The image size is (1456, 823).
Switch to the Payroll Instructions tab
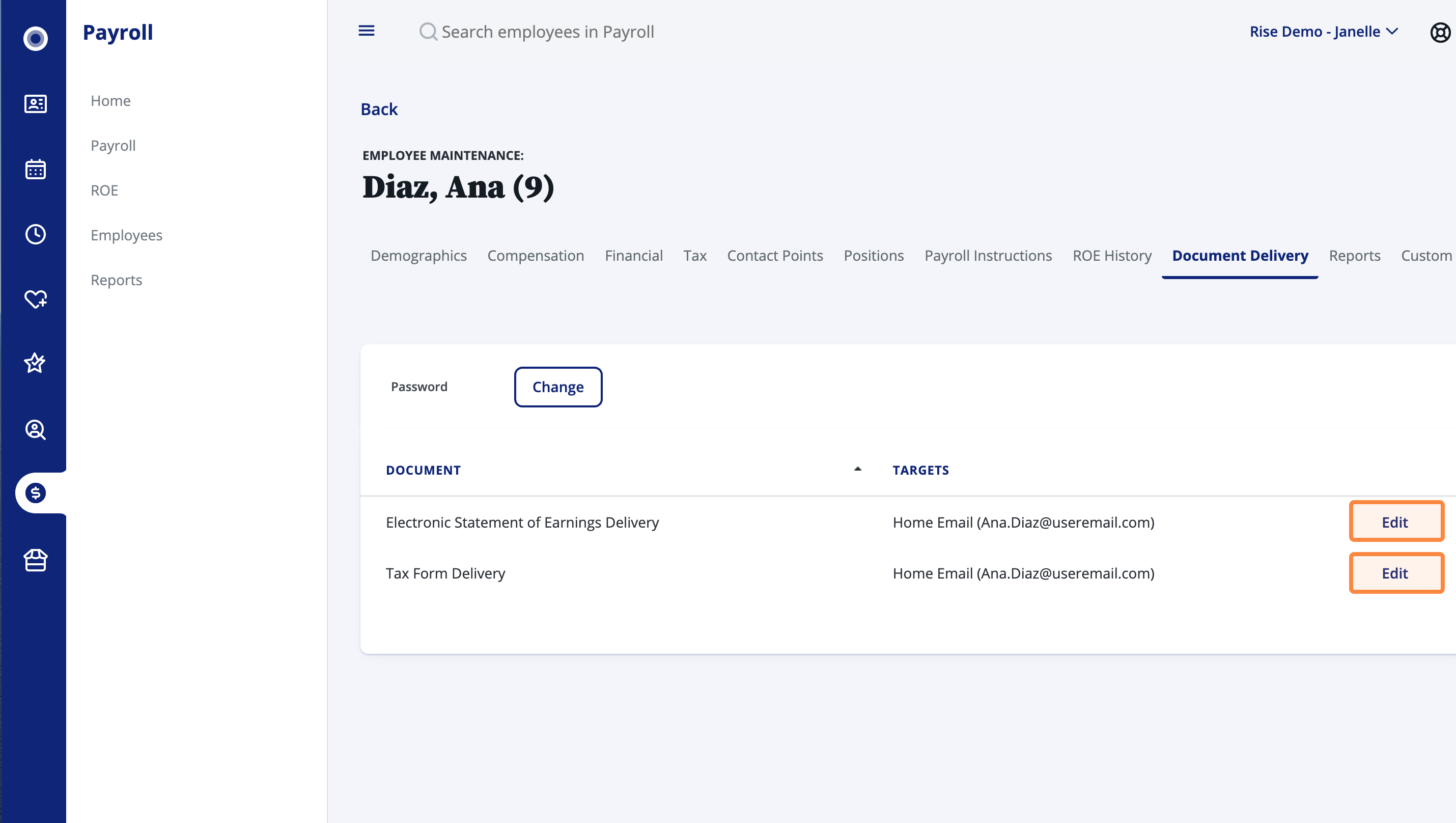coord(988,256)
